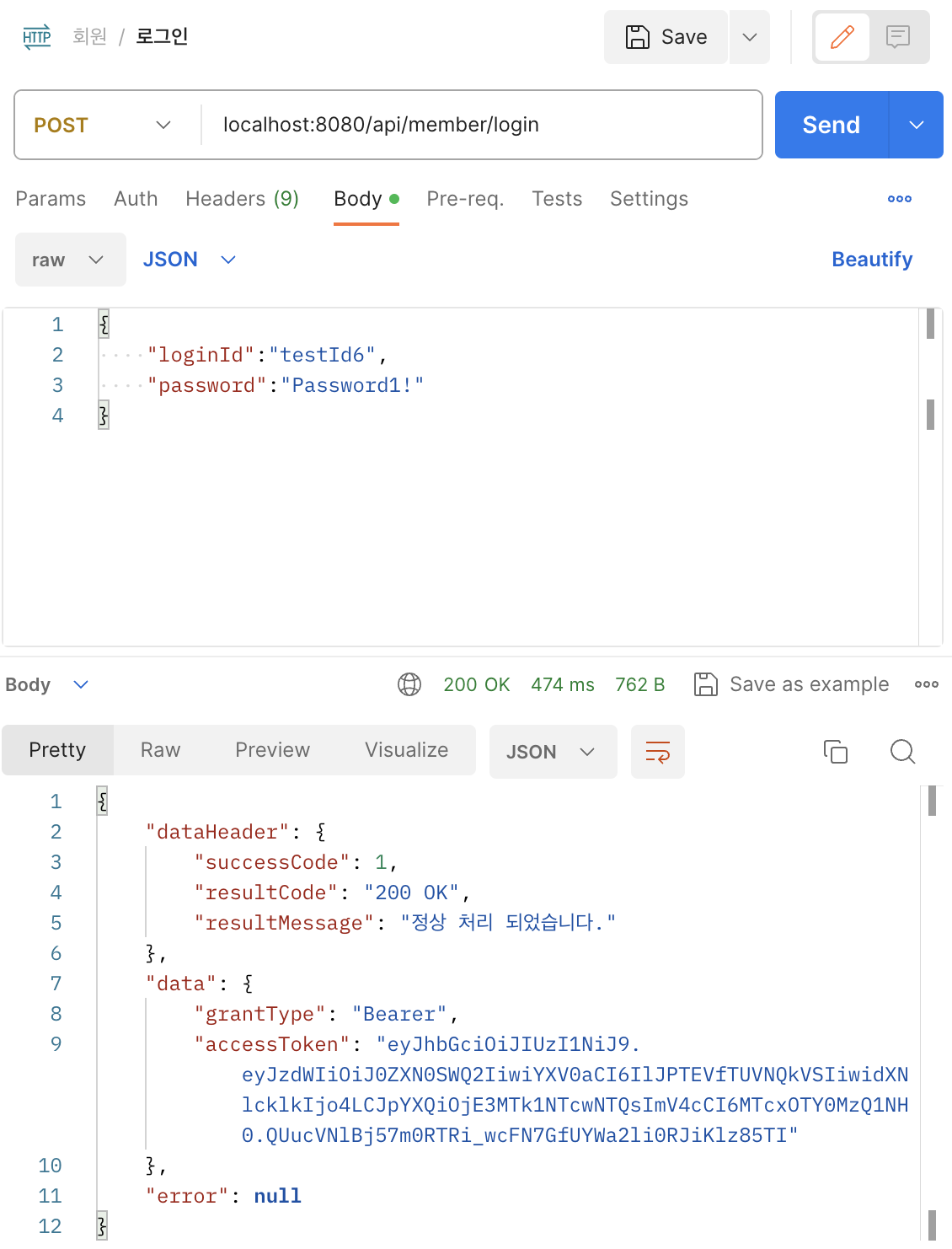Click the resultCode "200 OK" line
952x1249 pixels.
pos(332,893)
